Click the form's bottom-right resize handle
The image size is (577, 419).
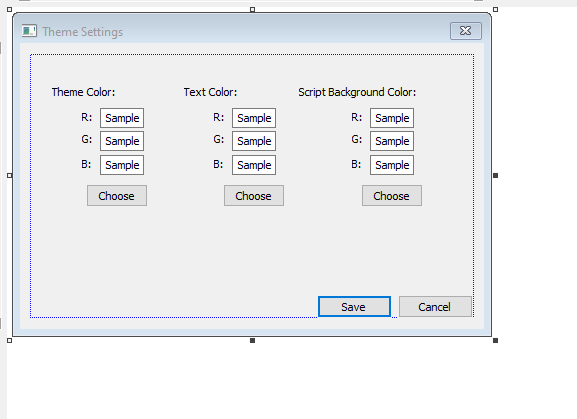point(495,341)
